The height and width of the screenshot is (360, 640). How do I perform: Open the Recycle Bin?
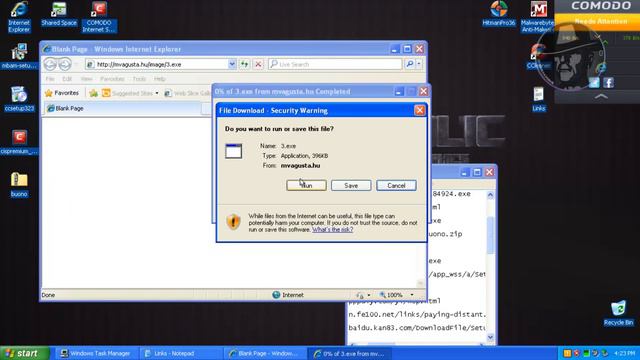(x=618, y=313)
